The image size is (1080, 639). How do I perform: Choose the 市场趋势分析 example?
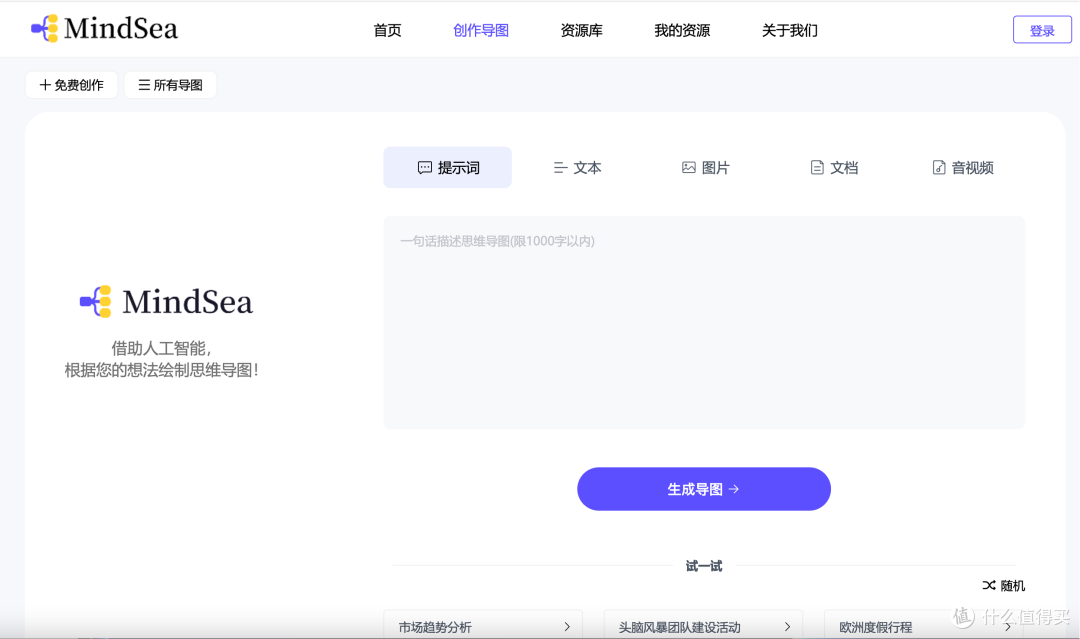[484, 624]
